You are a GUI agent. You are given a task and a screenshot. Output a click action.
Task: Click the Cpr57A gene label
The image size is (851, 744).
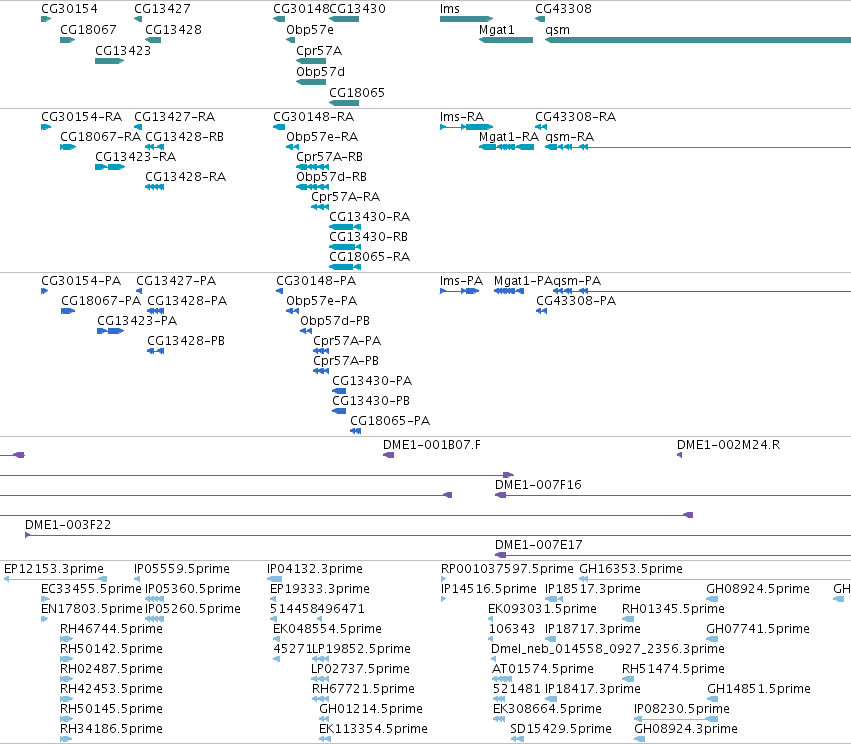pyautogui.click(x=319, y=51)
